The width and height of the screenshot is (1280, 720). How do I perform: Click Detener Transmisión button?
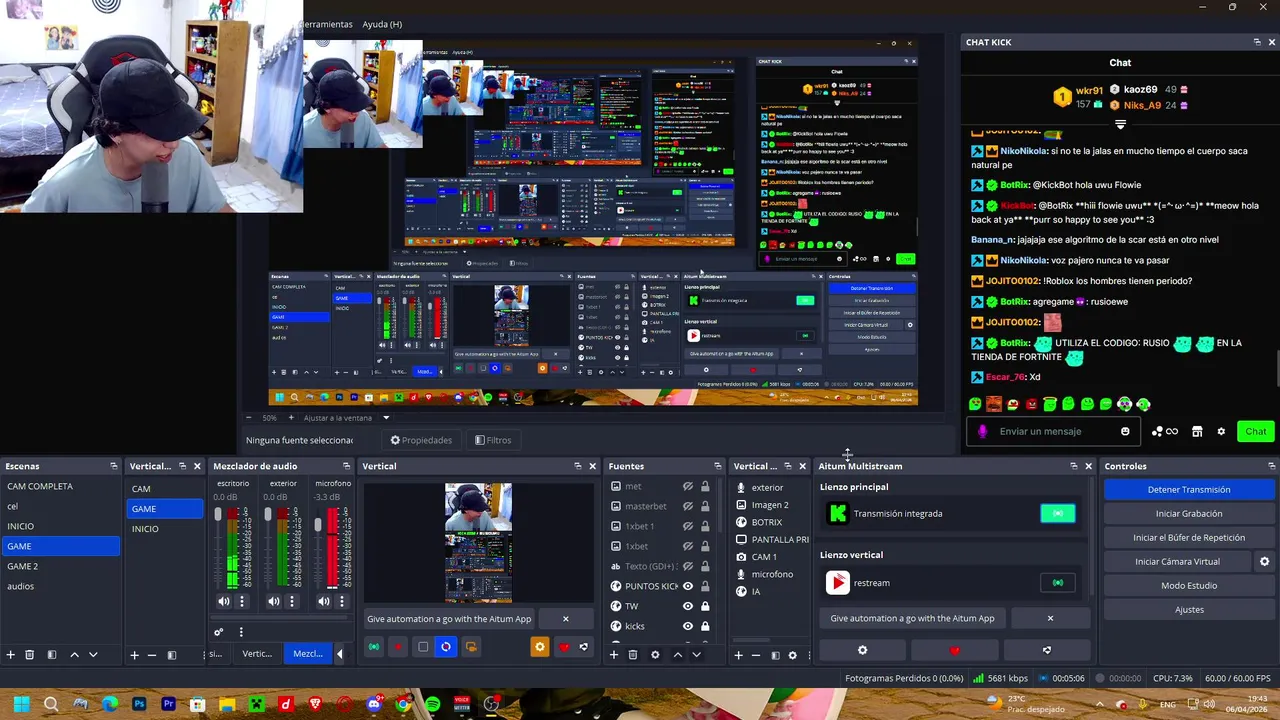[x=1189, y=490]
